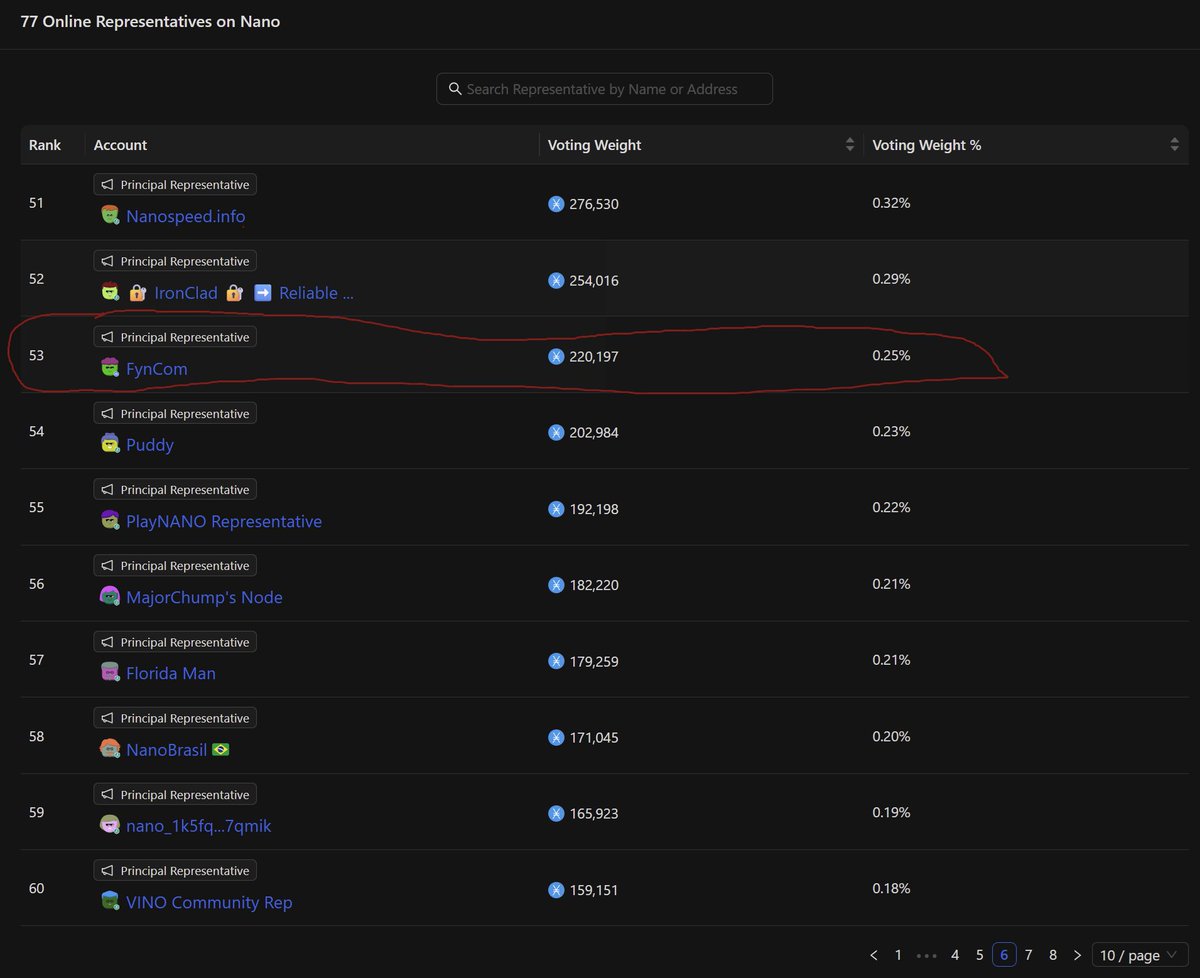
Task: Open the 10 / page size dropdown
Action: point(1140,955)
